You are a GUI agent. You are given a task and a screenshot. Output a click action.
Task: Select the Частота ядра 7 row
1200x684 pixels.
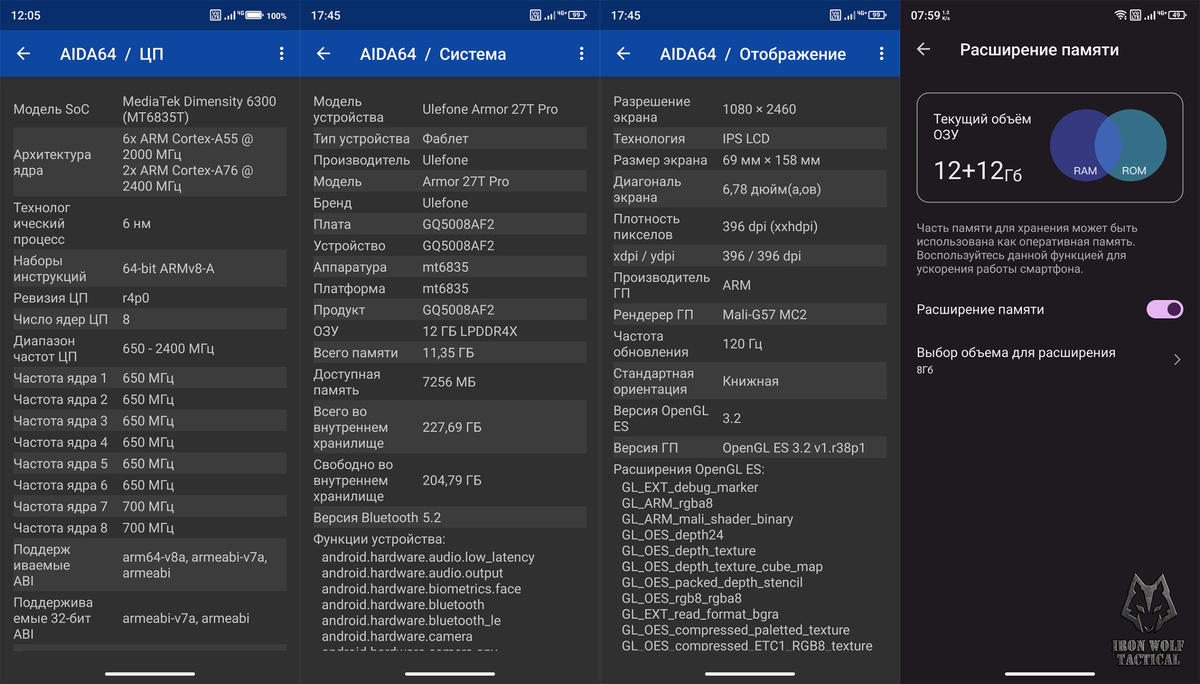(x=150, y=507)
